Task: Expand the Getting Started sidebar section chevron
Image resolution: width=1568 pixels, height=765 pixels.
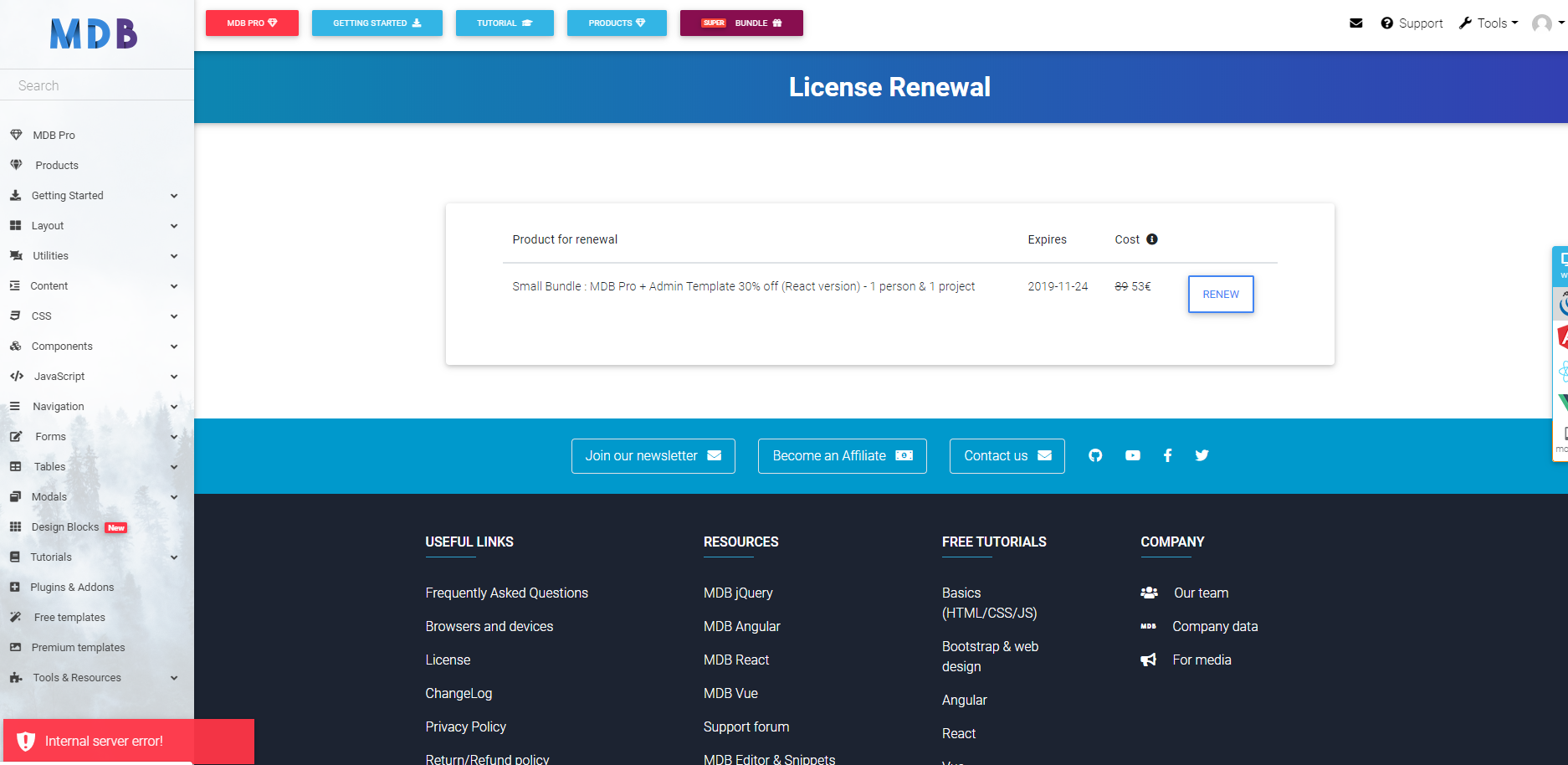Action: tap(174, 196)
